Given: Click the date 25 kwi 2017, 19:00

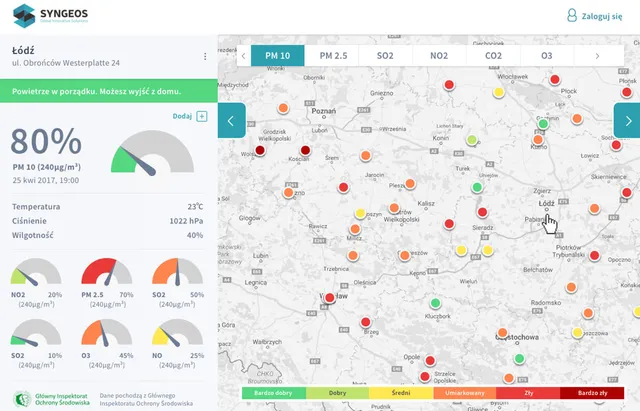Looking at the screenshot, I should [x=46, y=180].
